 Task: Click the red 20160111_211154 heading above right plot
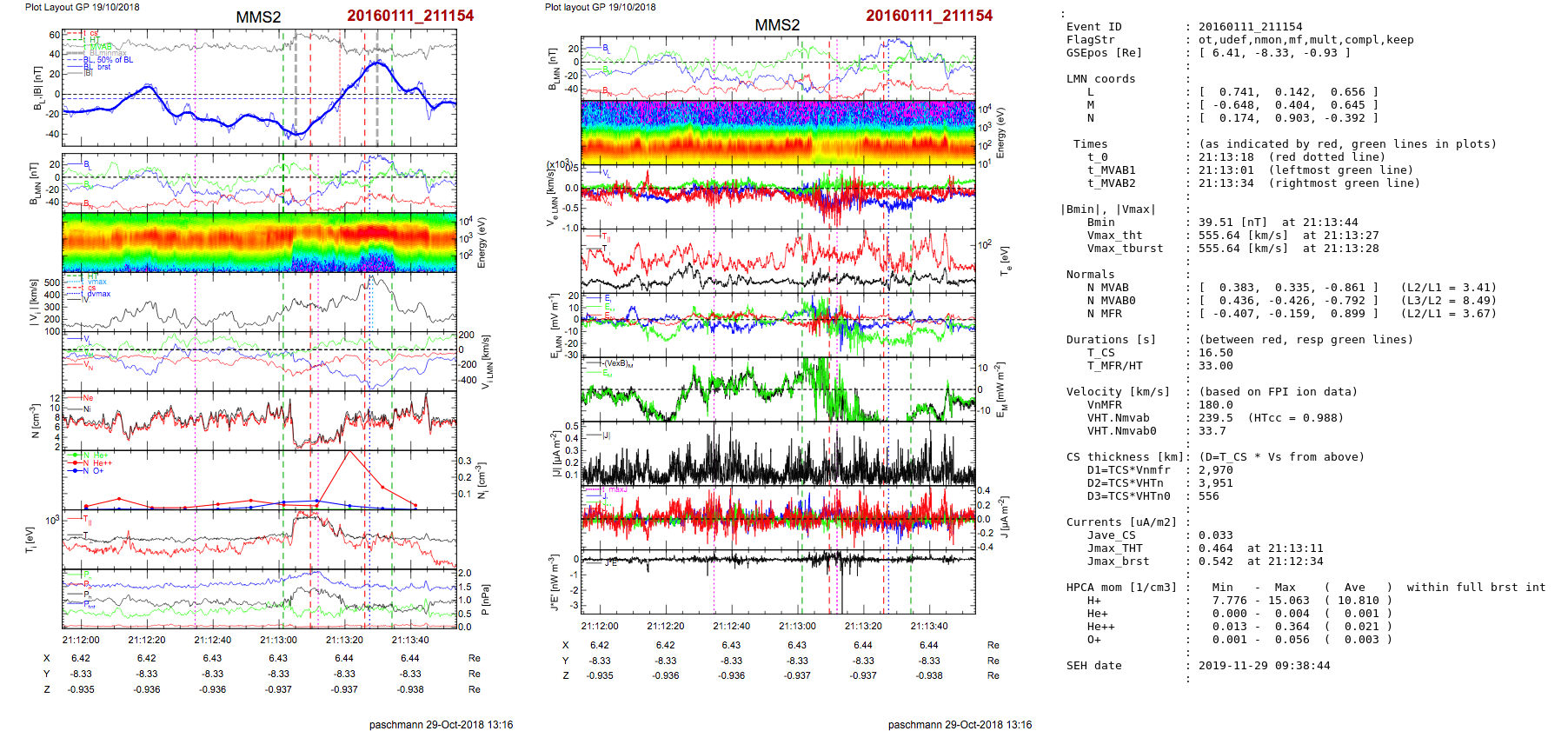(928, 16)
